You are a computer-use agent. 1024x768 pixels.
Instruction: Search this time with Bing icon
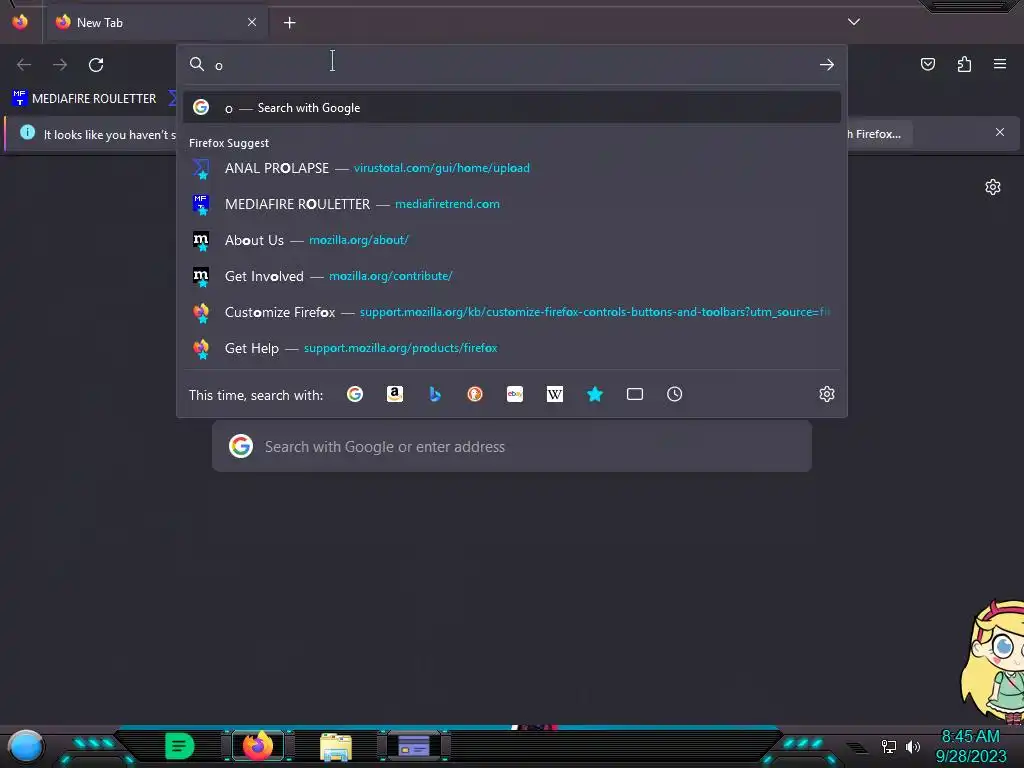(x=435, y=394)
